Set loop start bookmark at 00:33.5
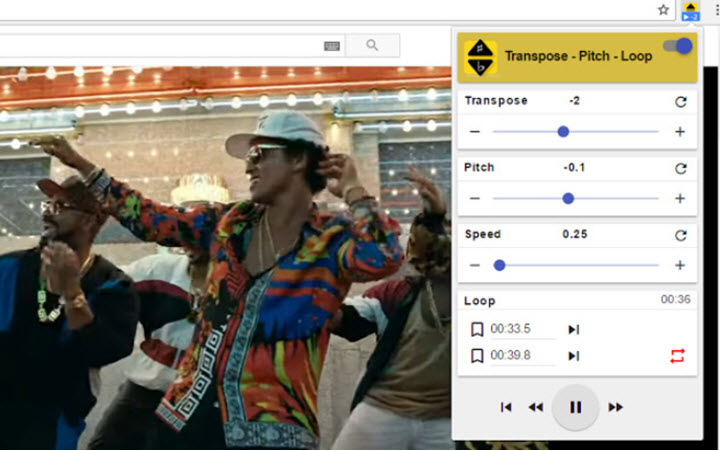The width and height of the screenshot is (720, 451). click(477, 330)
